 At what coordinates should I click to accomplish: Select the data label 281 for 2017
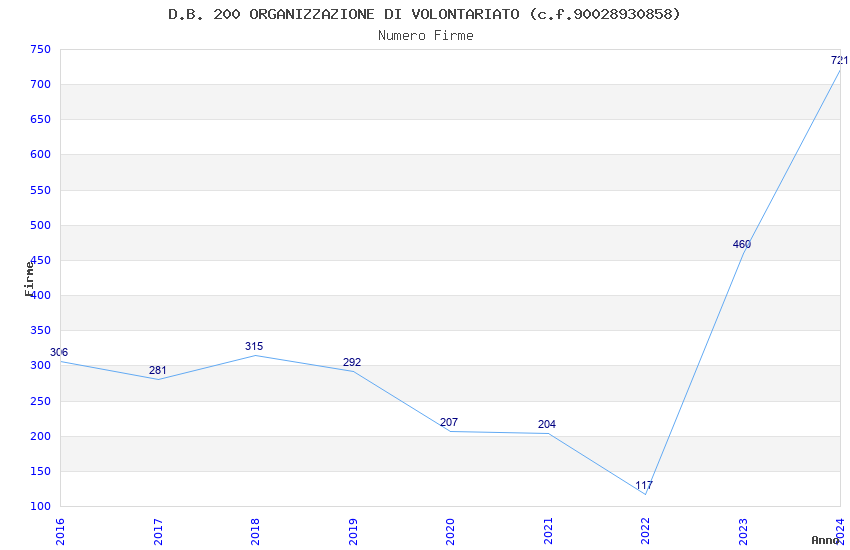click(158, 370)
